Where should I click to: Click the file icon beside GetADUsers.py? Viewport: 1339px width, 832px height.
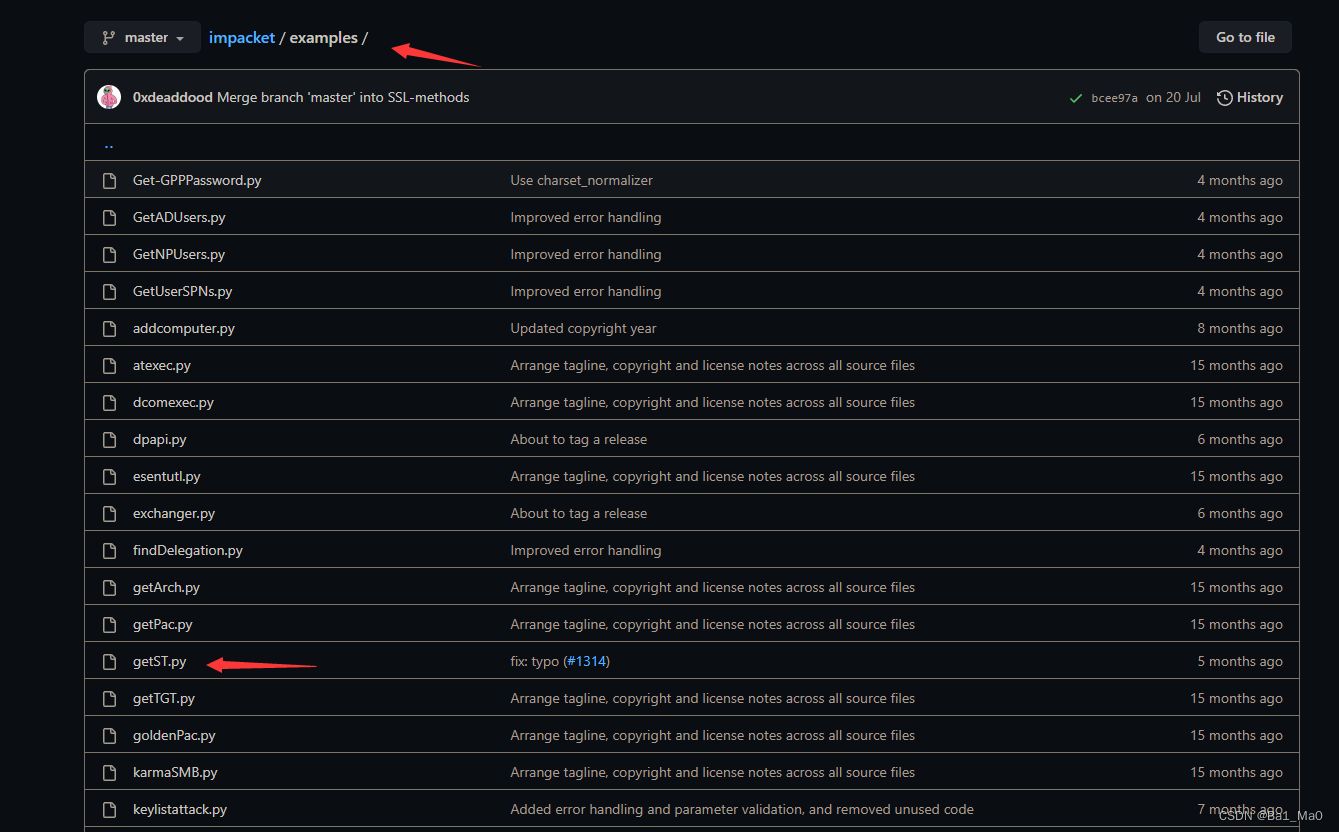point(110,217)
